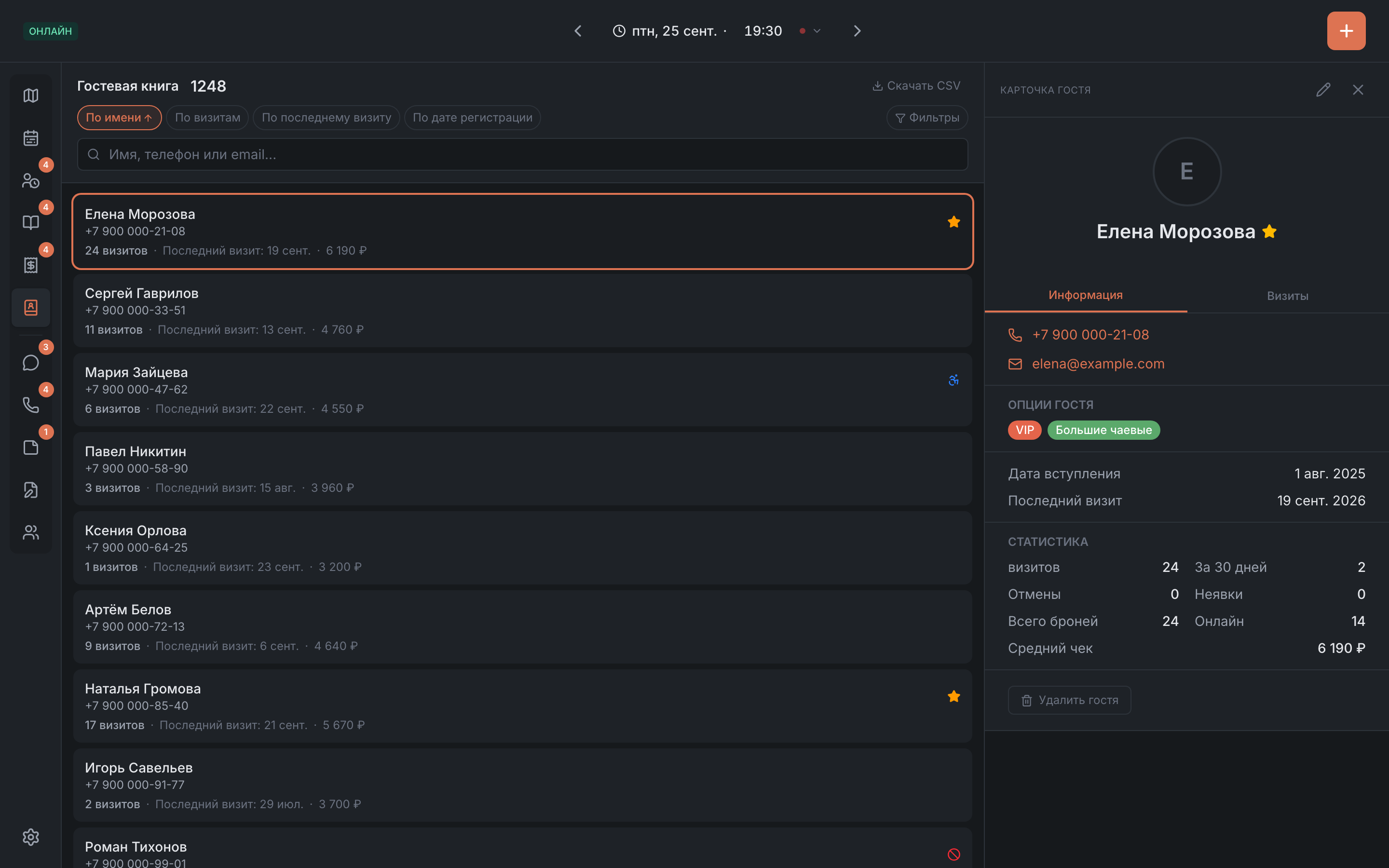Open the blank document sidebar icon
This screenshot has width=1389, height=868.
point(31,448)
